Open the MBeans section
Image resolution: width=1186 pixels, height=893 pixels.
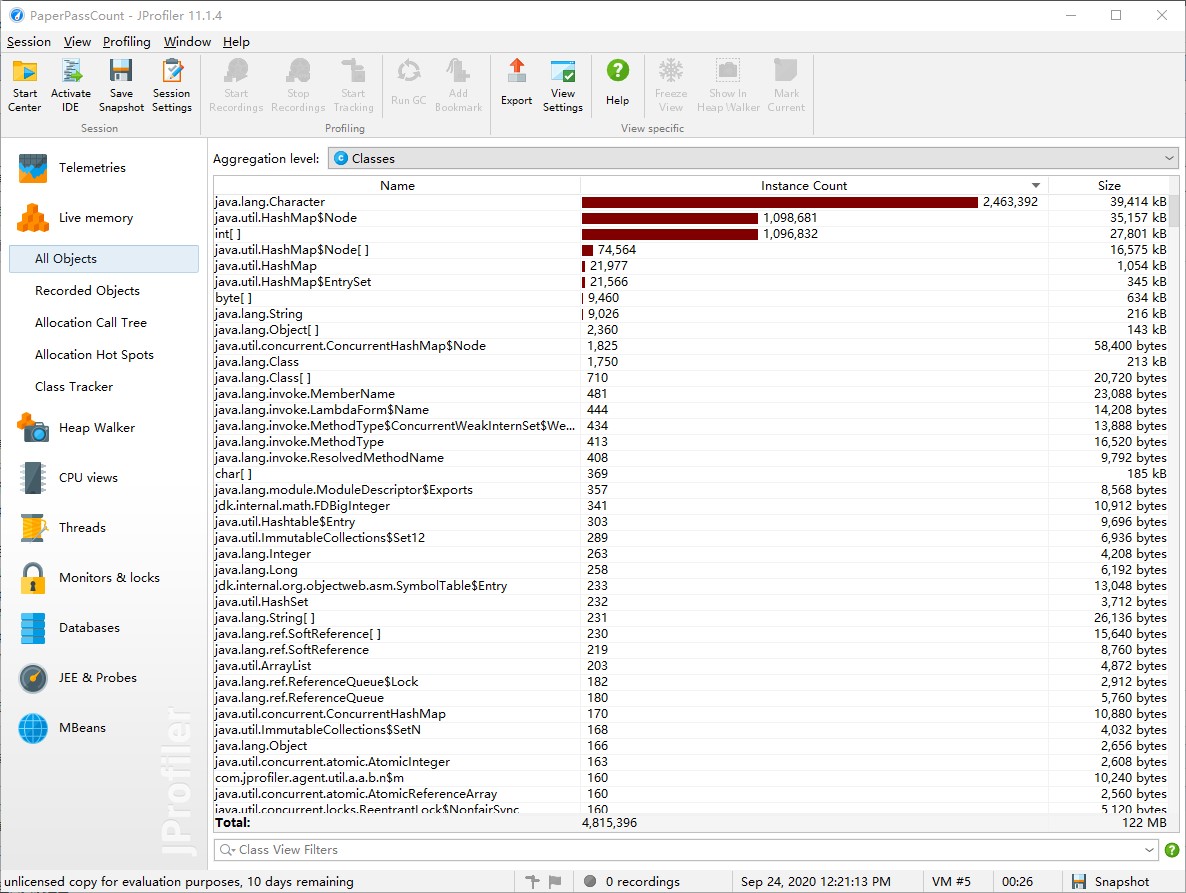pyautogui.click(x=106, y=727)
